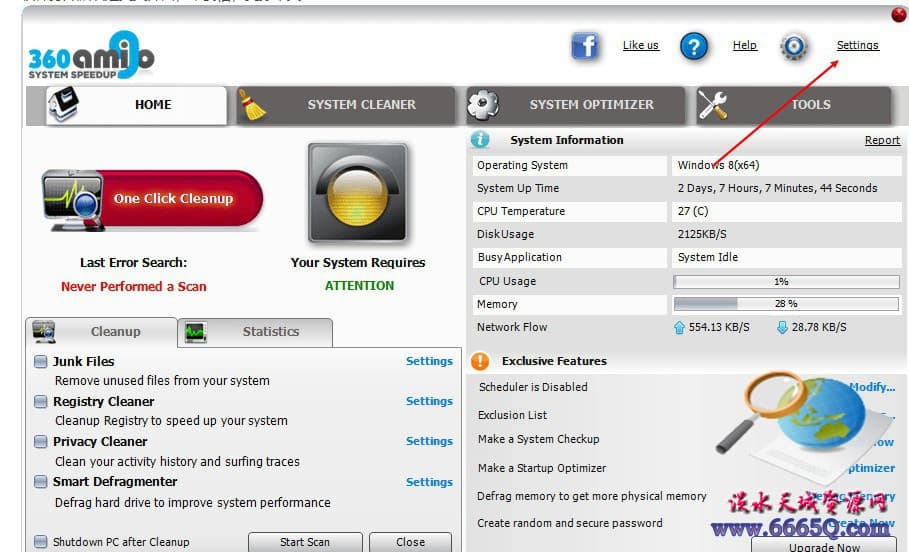Open Junk Files Settings link

(x=429, y=361)
